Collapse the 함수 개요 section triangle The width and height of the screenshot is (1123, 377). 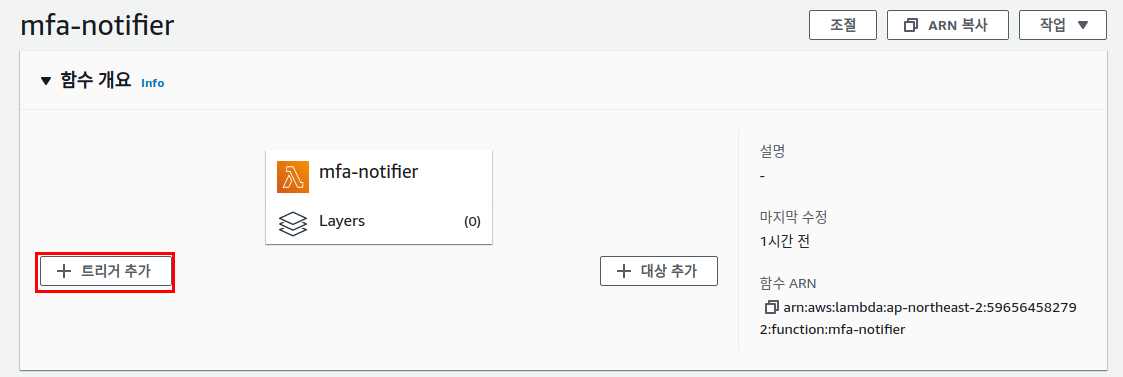(x=47, y=81)
